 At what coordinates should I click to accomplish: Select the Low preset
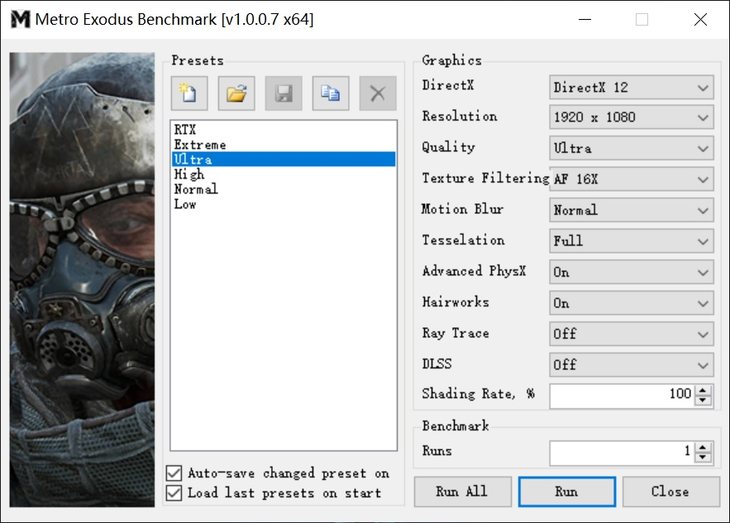coord(284,204)
